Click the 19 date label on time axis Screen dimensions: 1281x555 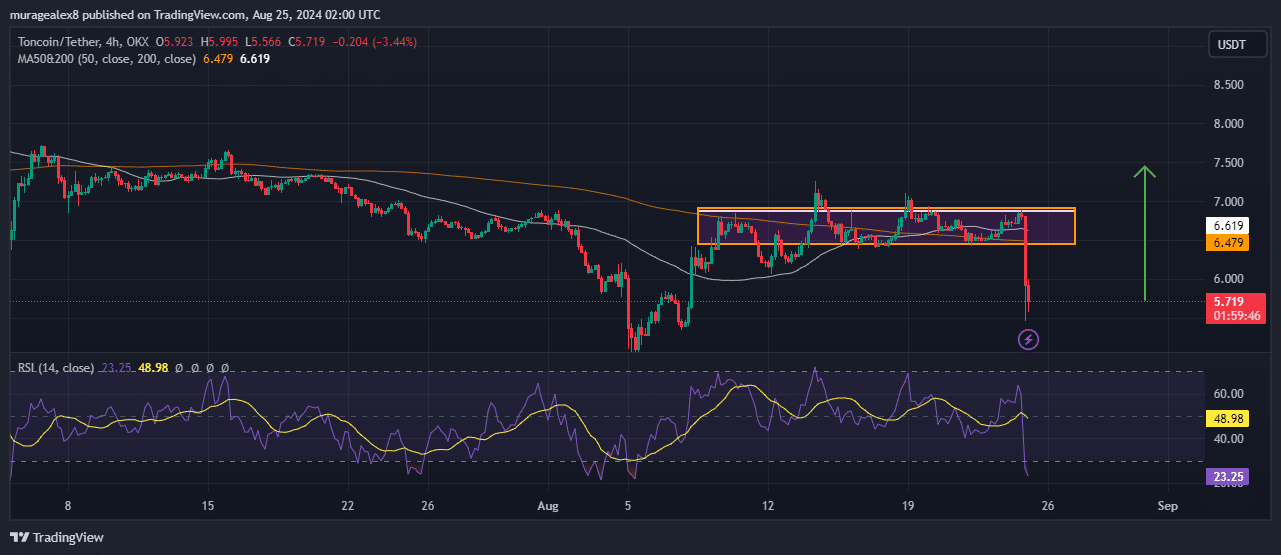point(908,506)
